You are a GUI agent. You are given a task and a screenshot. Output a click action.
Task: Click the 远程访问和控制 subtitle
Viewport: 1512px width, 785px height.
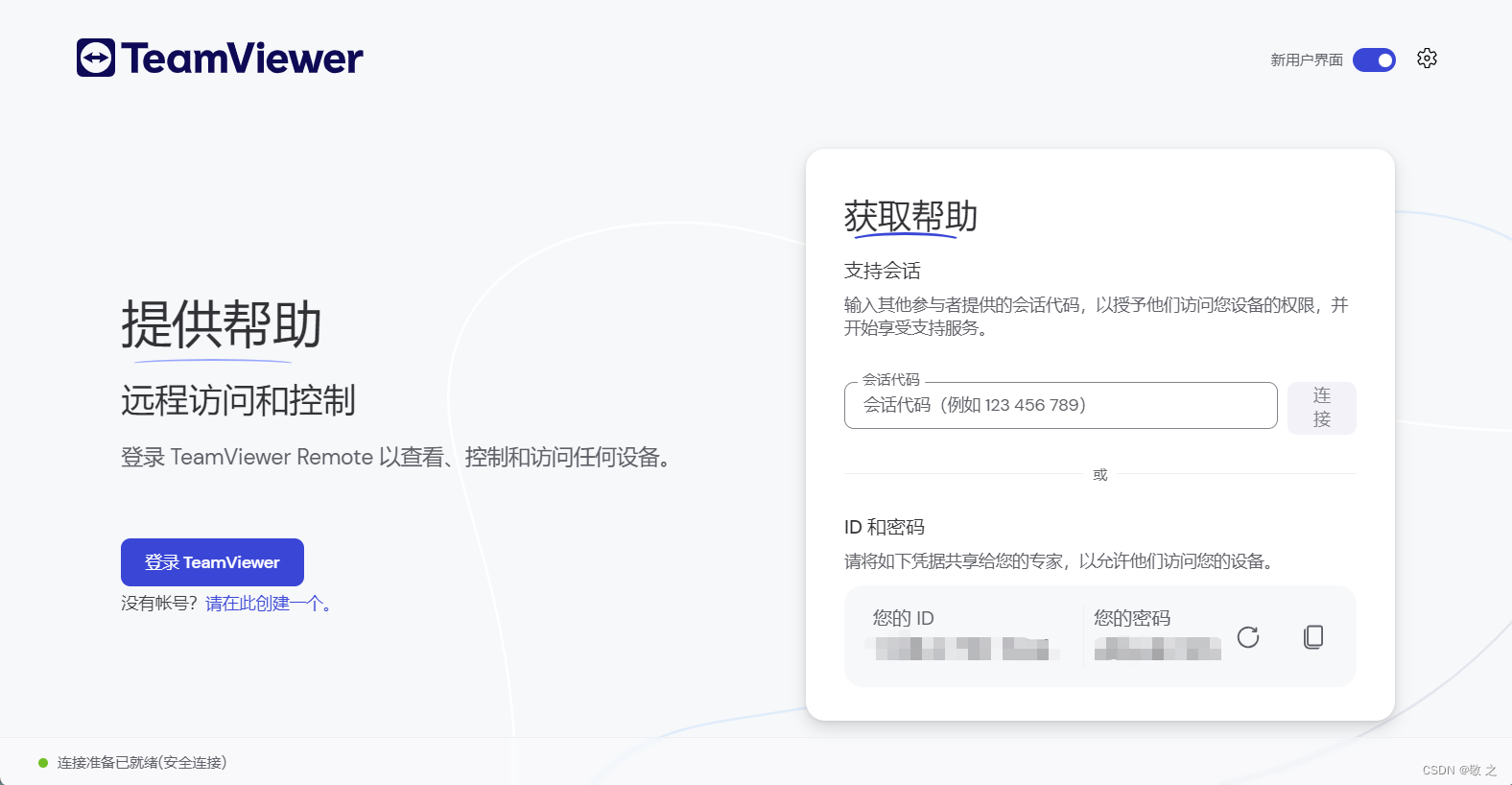tap(238, 400)
